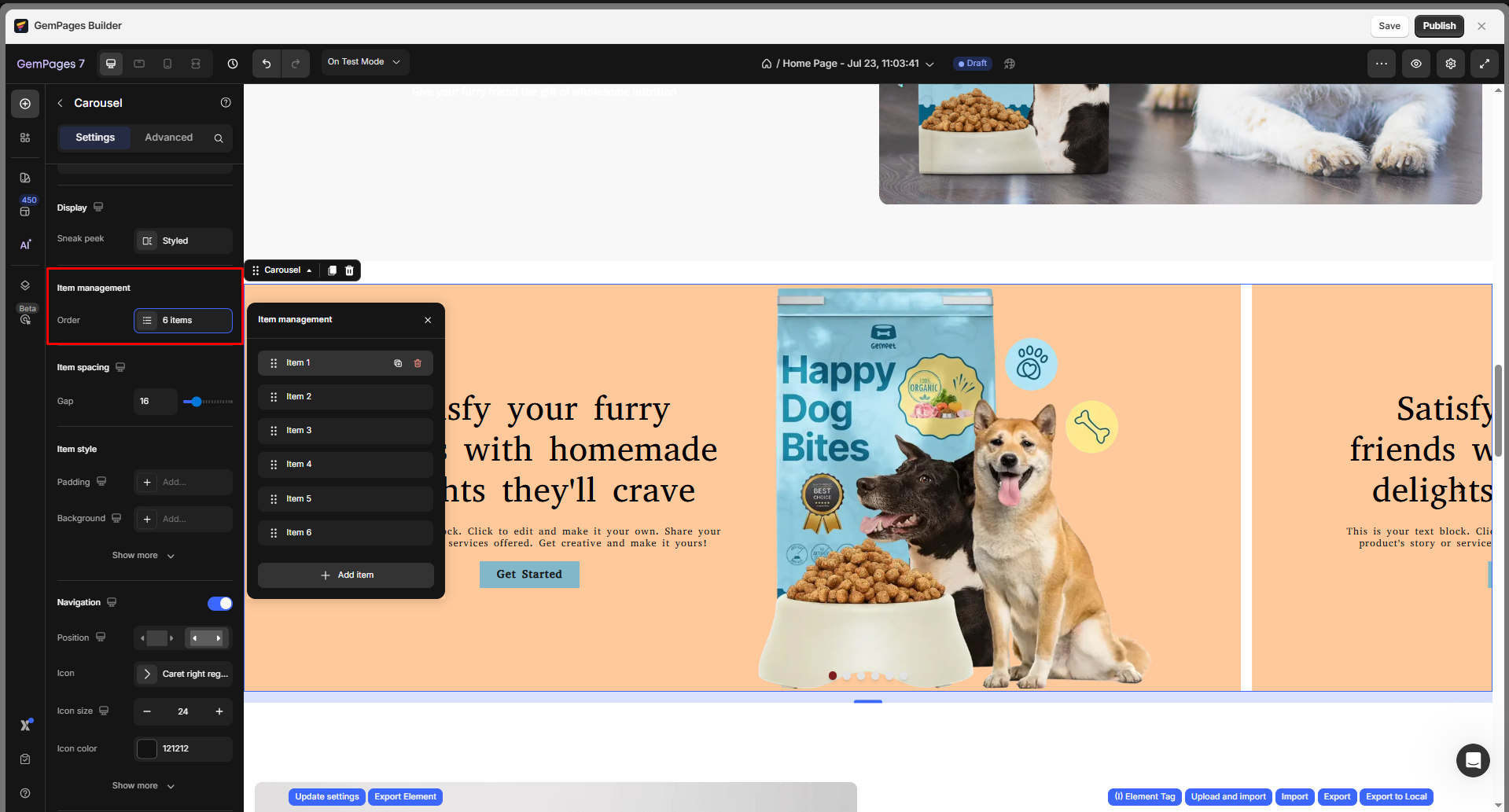Open the icon color swatch
Image resolution: width=1509 pixels, height=812 pixels.
tap(147, 749)
